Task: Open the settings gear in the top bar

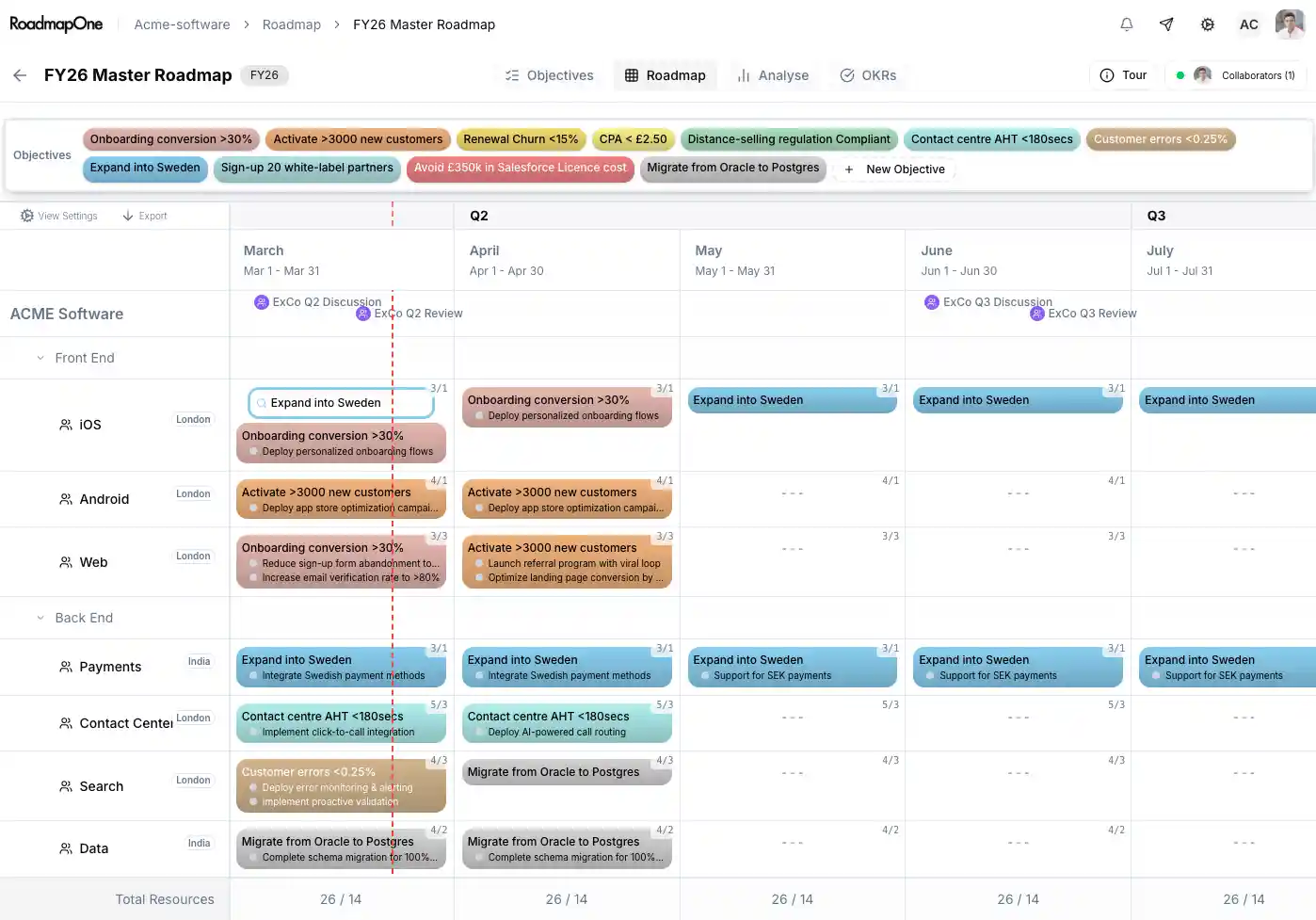Action: [x=1208, y=24]
